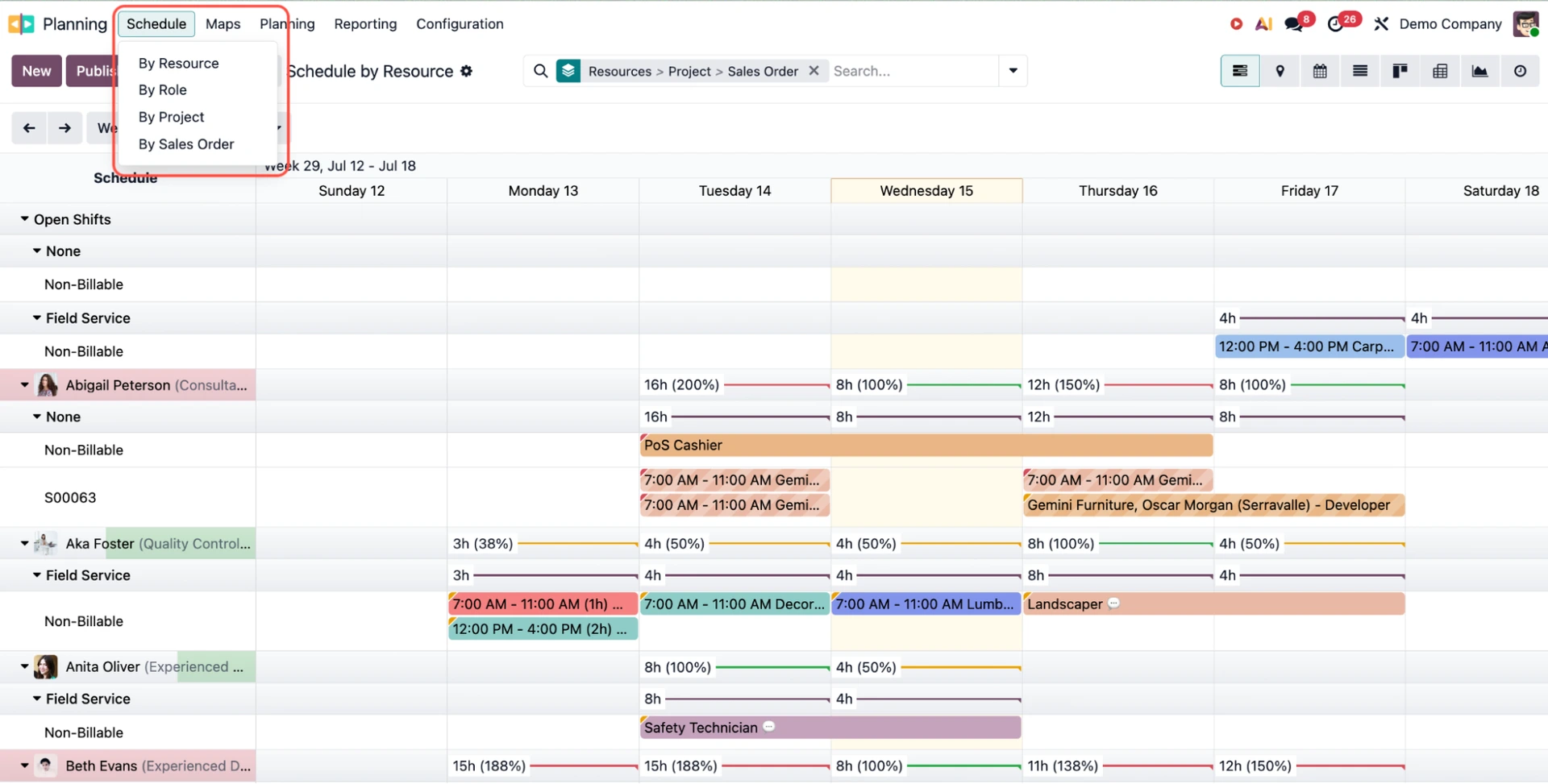Switch to Gantt view icon

coord(1240,71)
